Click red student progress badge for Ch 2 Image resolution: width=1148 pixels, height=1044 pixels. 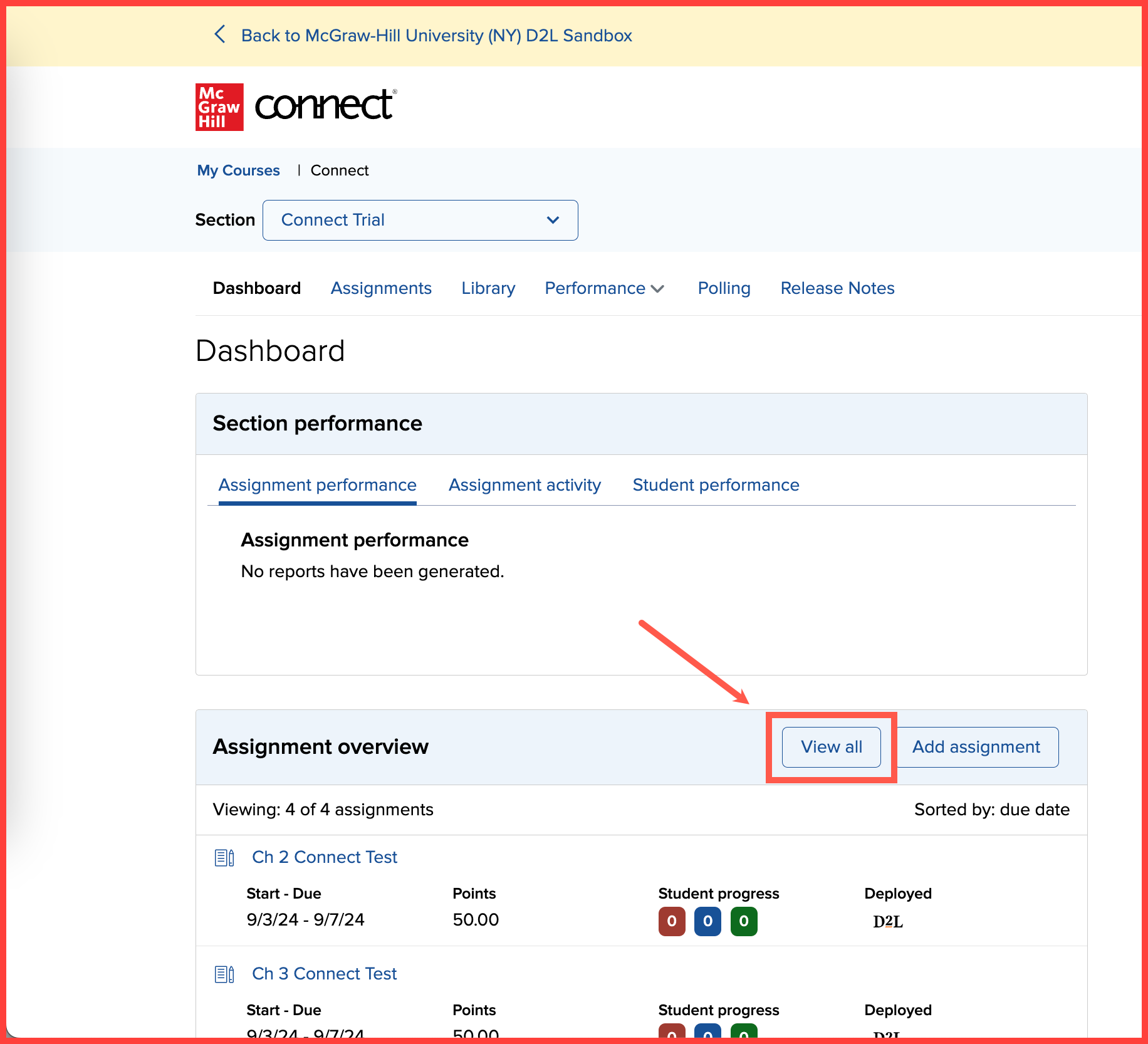pyautogui.click(x=672, y=921)
